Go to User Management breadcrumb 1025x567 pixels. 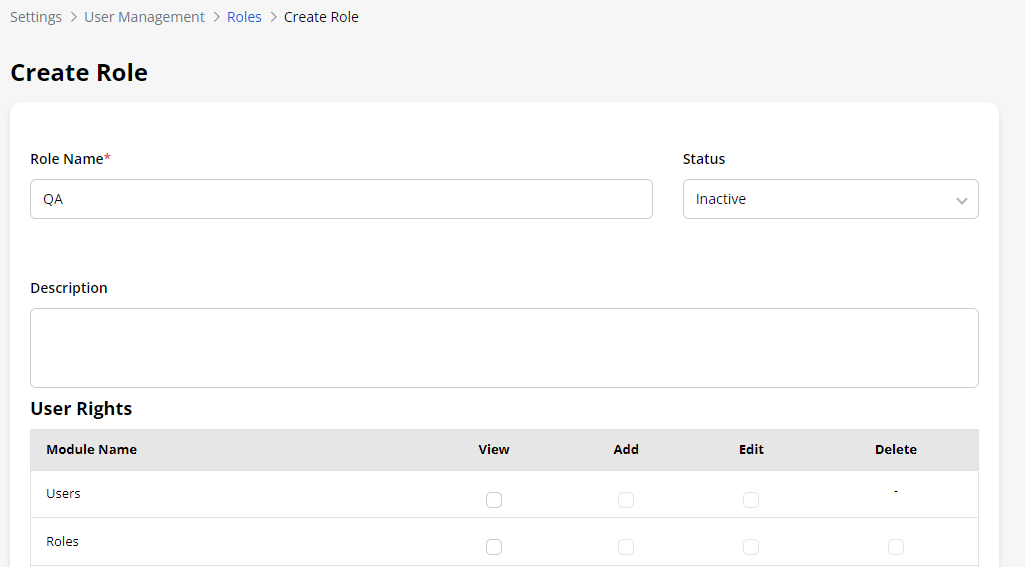[144, 17]
